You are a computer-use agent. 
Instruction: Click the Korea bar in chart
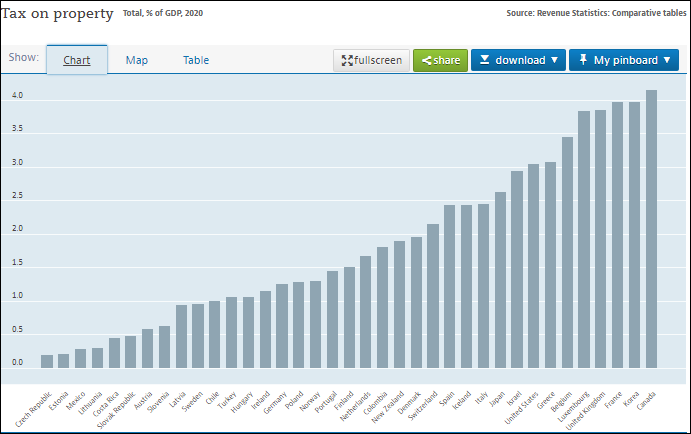coord(635,235)
